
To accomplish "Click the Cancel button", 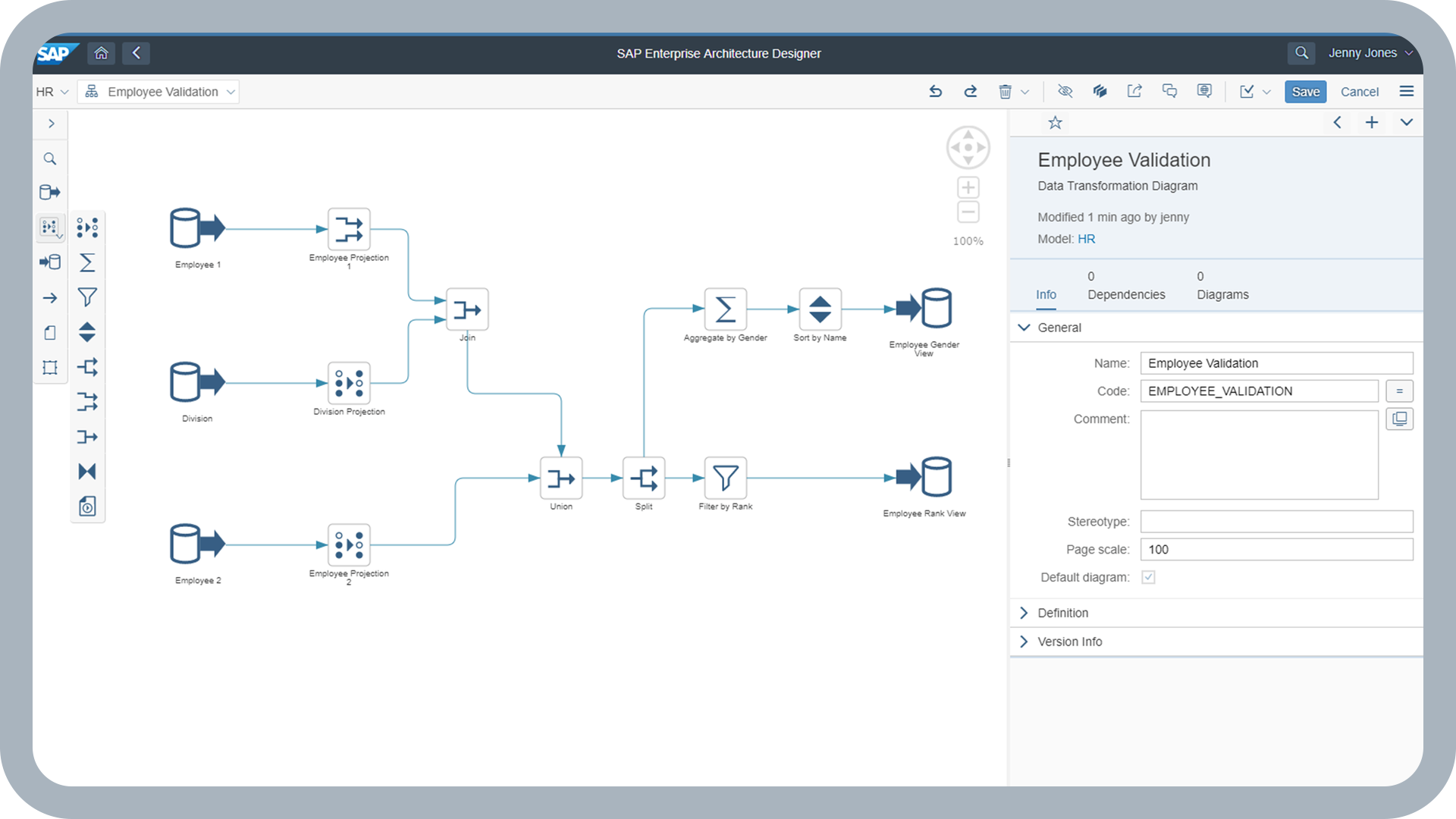I will 1360,92.
